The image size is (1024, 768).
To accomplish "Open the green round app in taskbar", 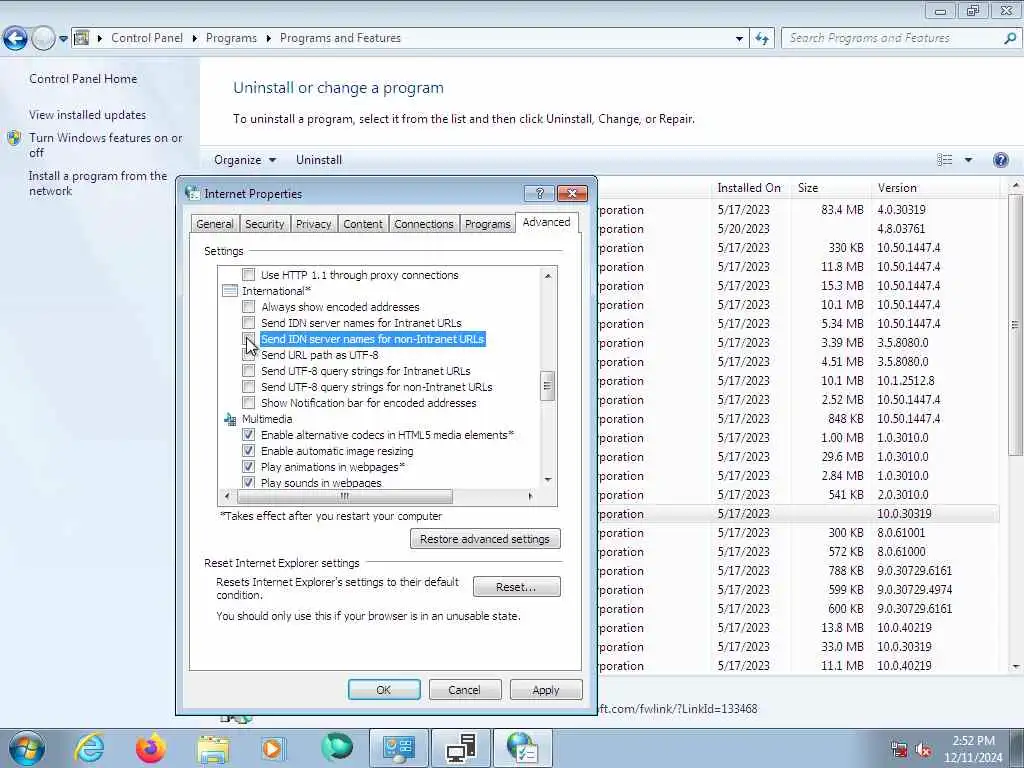I will click(x=337, y=748).
